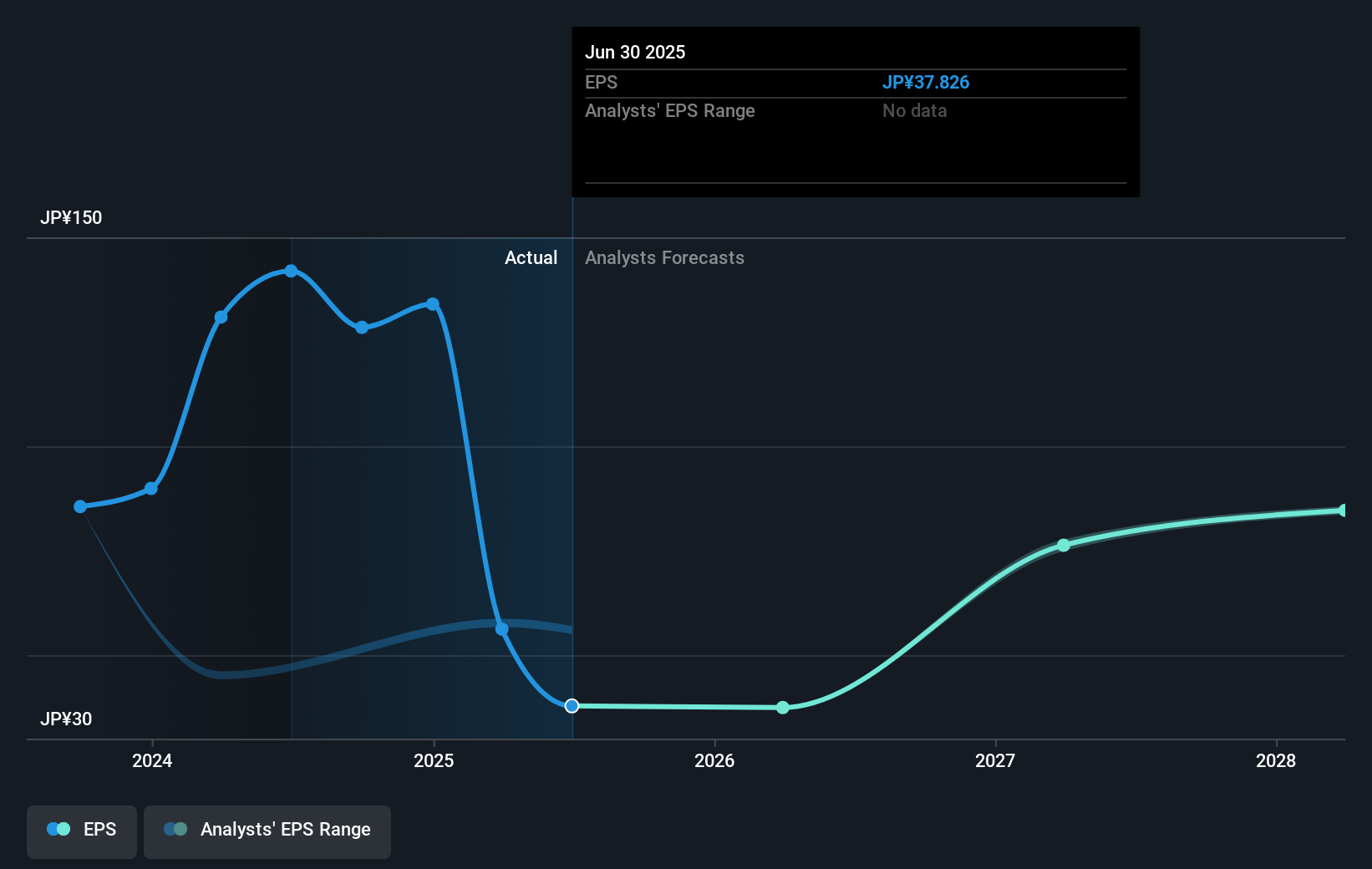
Task: Click the No data text for Analysts' EPS Range
Action: point(914,110)
